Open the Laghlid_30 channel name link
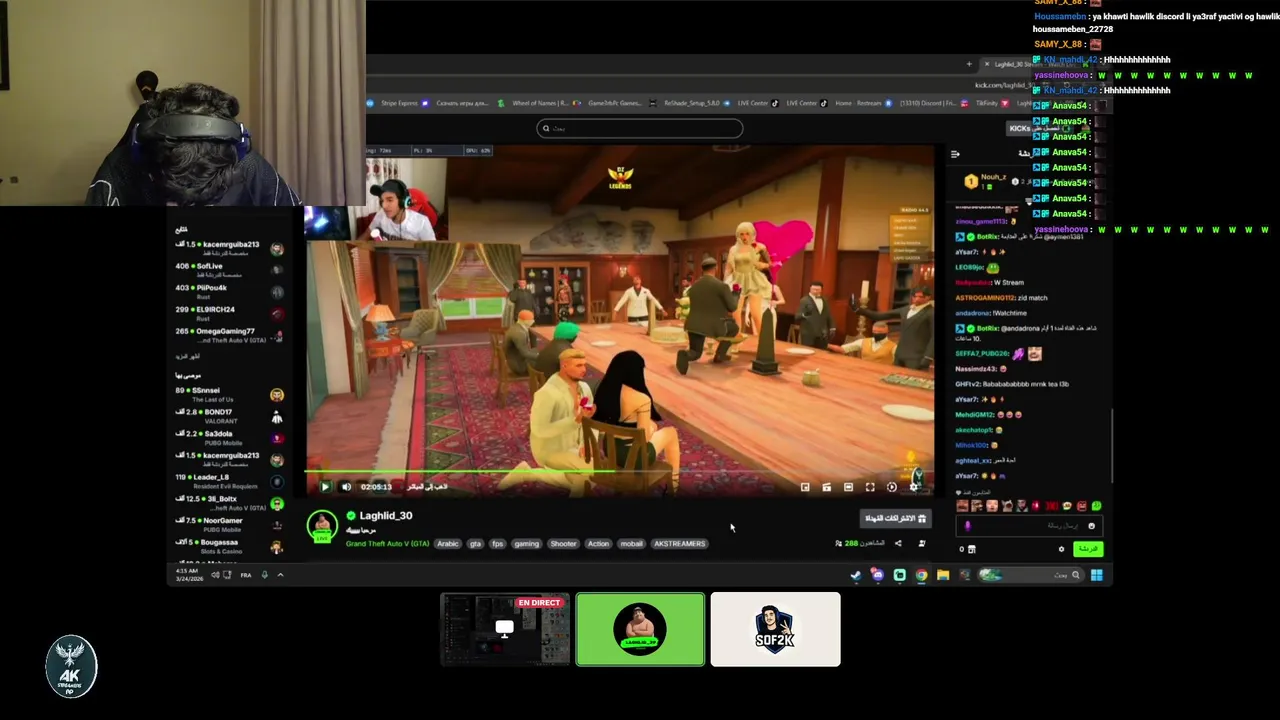 point(386,516)
